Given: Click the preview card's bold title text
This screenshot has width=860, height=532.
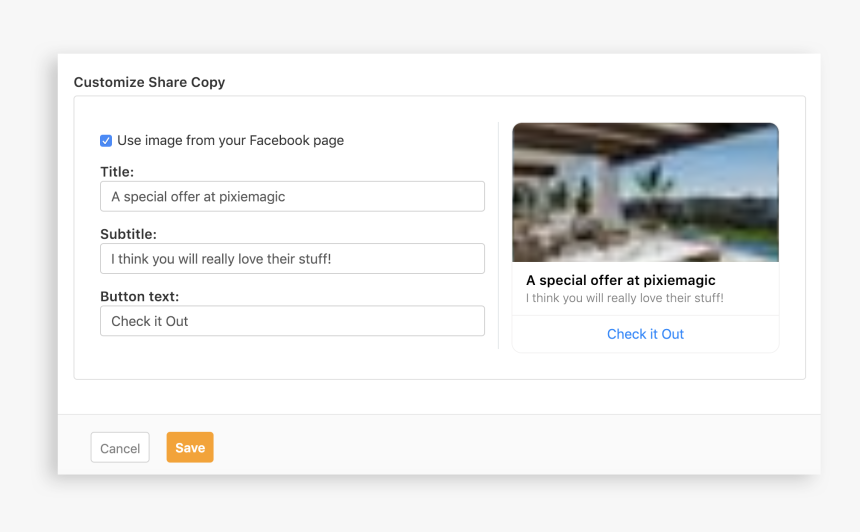Looking at the screenshot, I should [x=621, y=281].
